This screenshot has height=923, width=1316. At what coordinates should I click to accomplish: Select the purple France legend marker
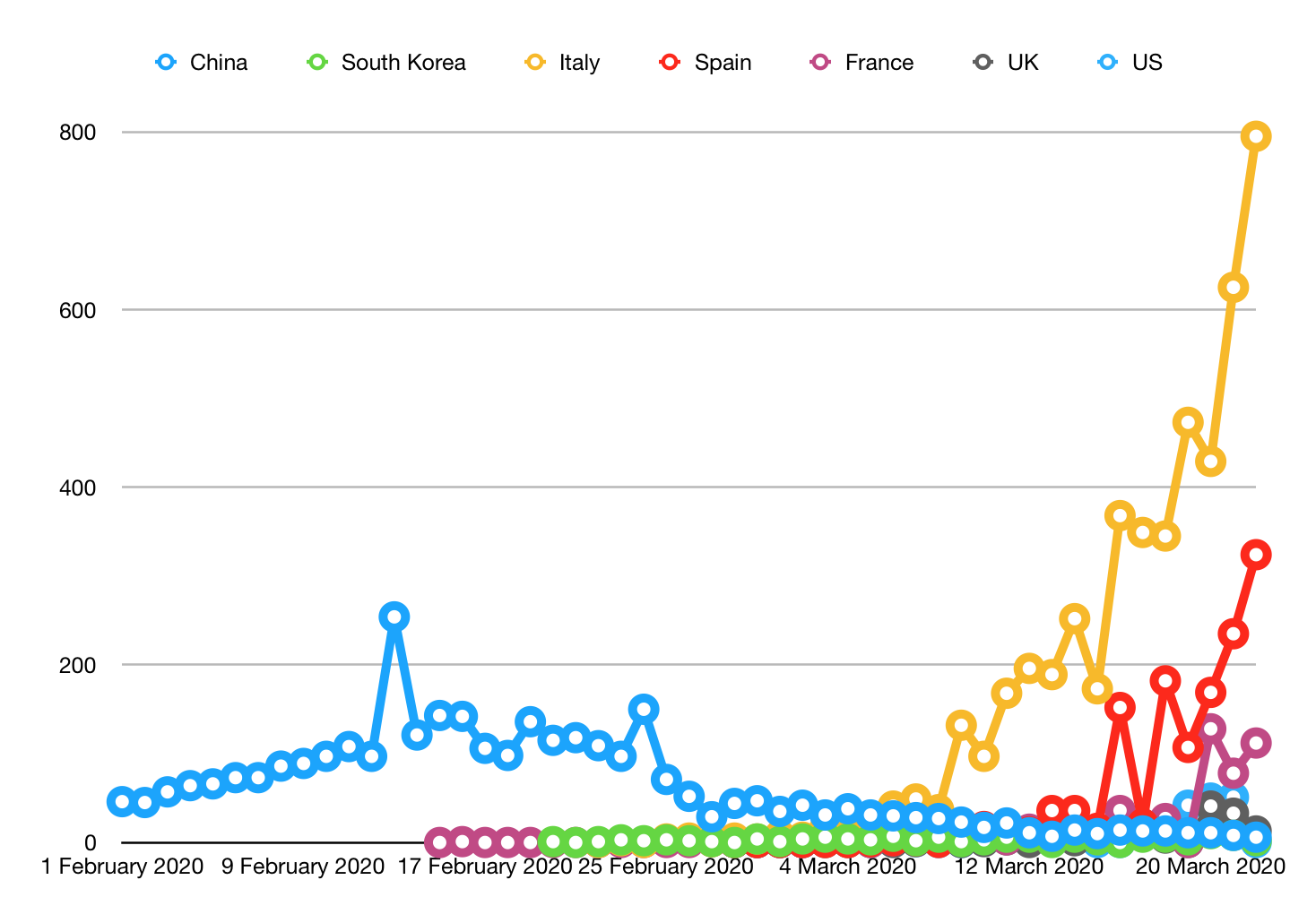pyautogui.click(x=821, y=63)
